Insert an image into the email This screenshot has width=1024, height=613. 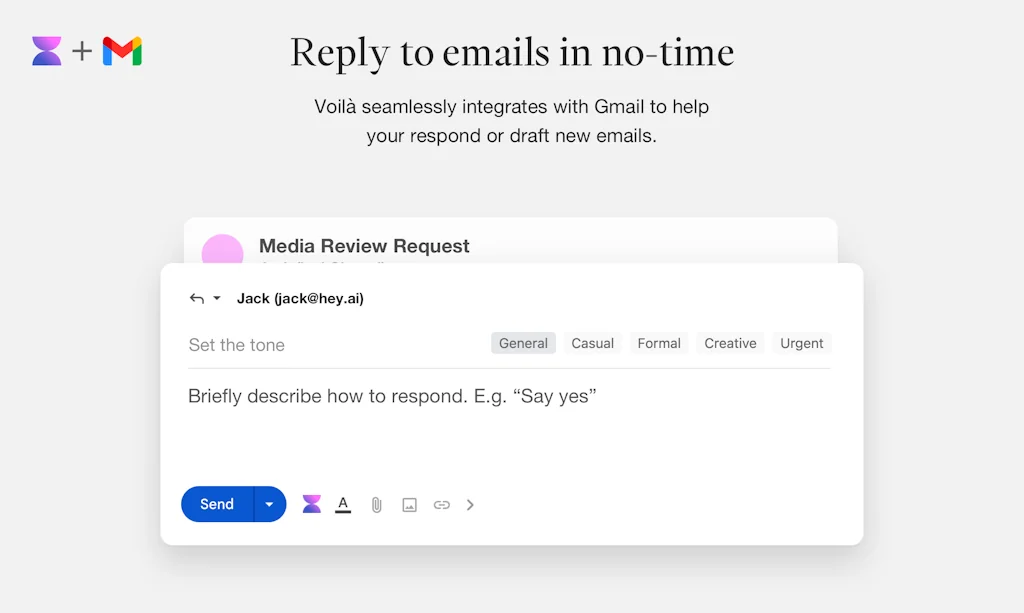point(409,504)
